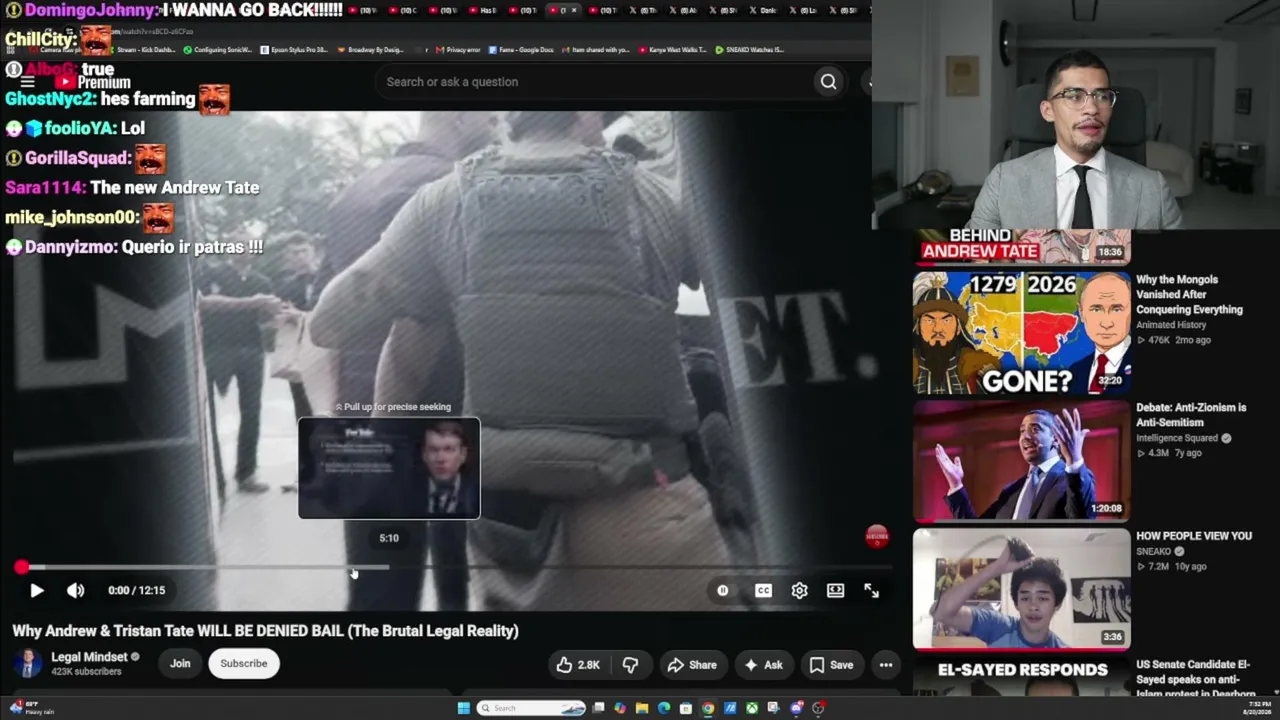1280x720 pixels.
Task: Open the Animated History channel name
Action: (1171, 325)
